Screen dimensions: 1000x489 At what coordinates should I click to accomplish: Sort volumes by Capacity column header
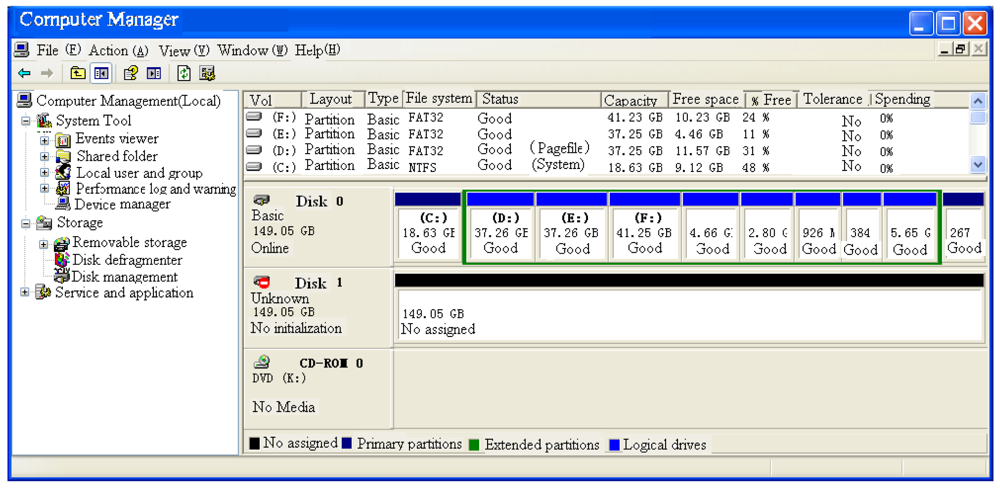[632, 100]
